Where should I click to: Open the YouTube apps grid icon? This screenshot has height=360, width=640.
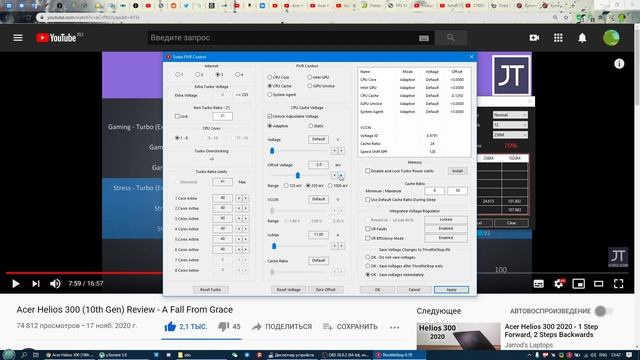[x=558, y=38]
